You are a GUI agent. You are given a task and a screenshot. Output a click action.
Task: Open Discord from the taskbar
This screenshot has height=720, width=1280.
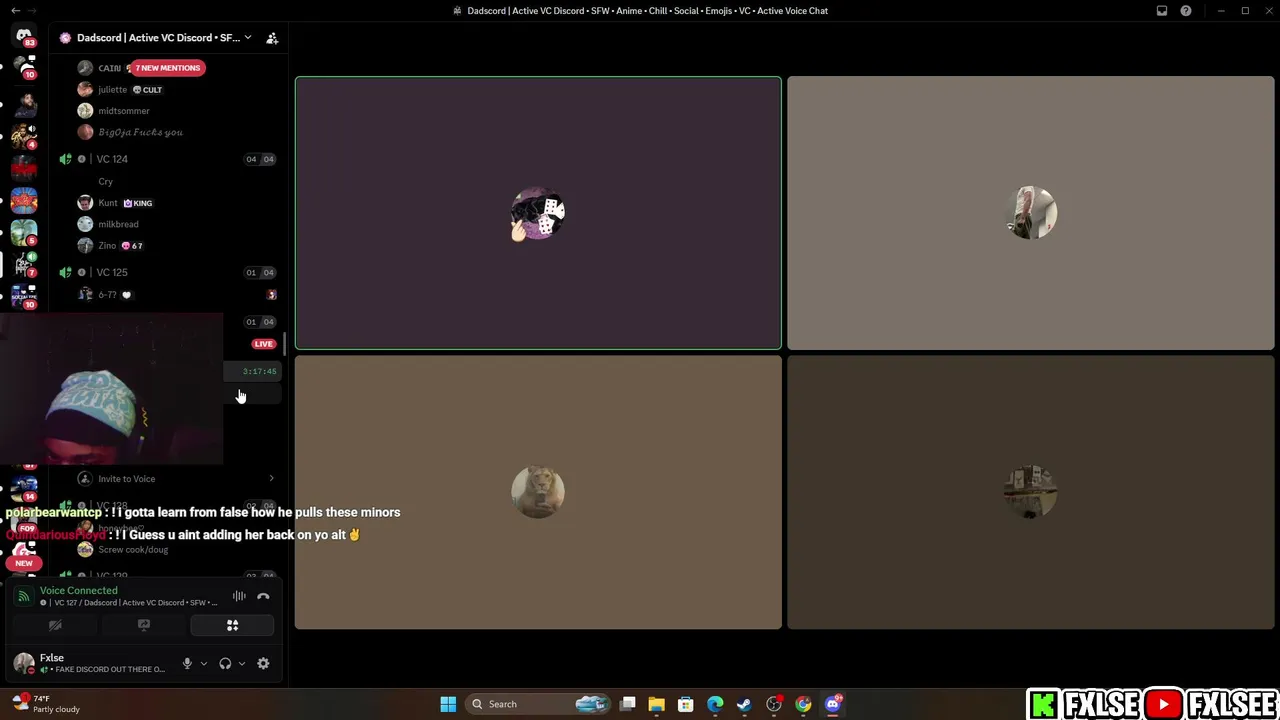click(833, 704)
